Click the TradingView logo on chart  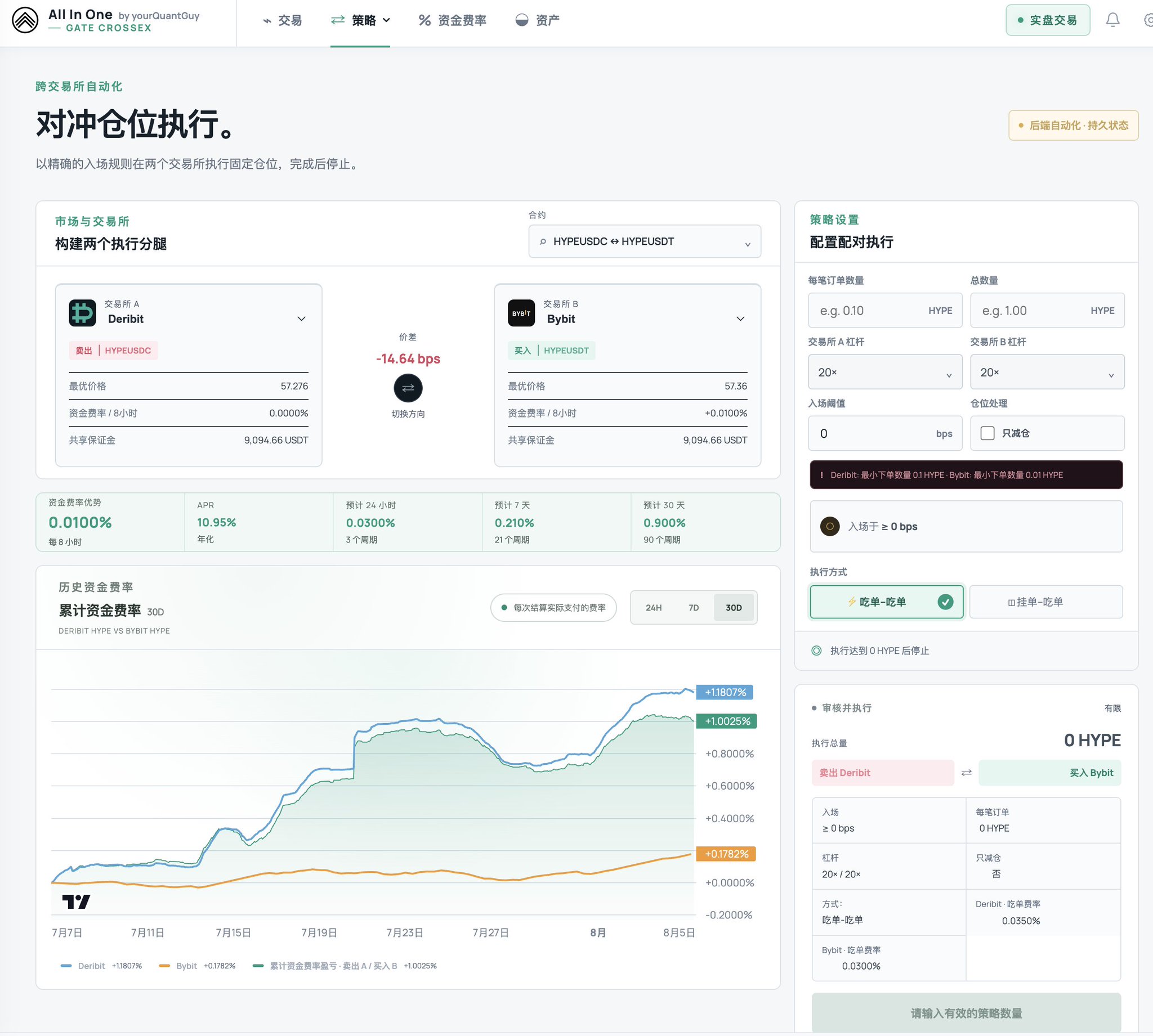point(77,902)
